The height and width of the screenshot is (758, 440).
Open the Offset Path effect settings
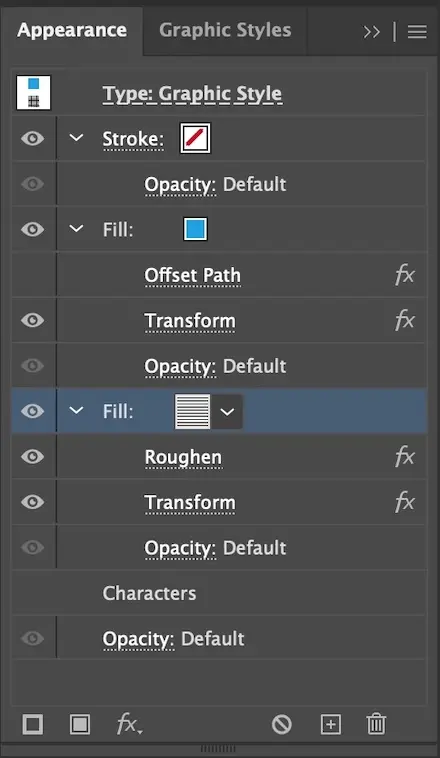click(x=192, y=276)
